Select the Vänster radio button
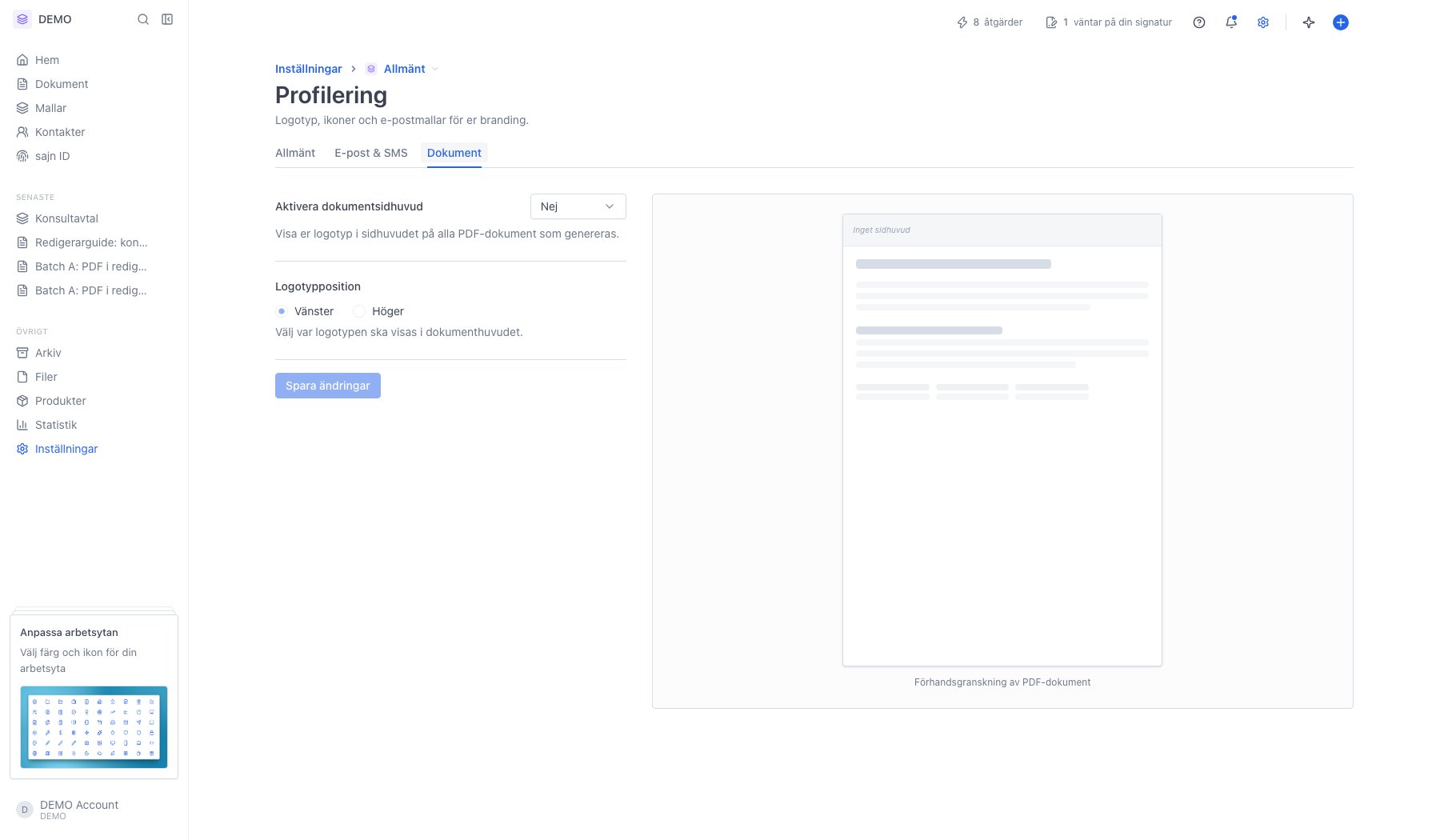Image resolution: width=1440 pixels, height=840 pixels. point(282,311)
